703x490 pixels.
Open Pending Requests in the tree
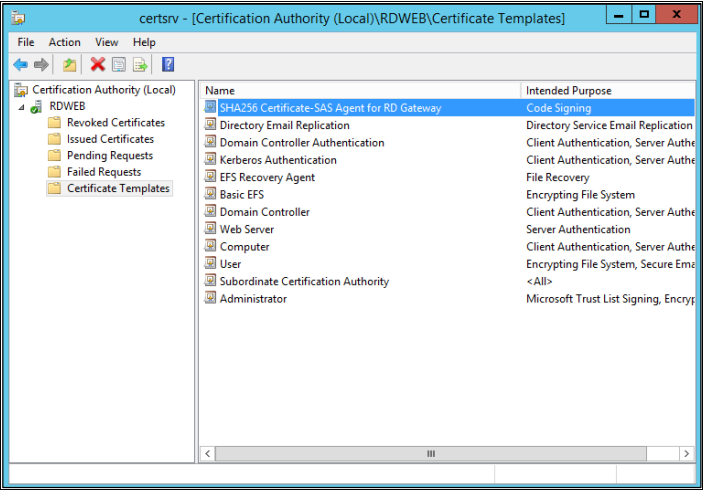pyautogui.click(x=110, y=156)
